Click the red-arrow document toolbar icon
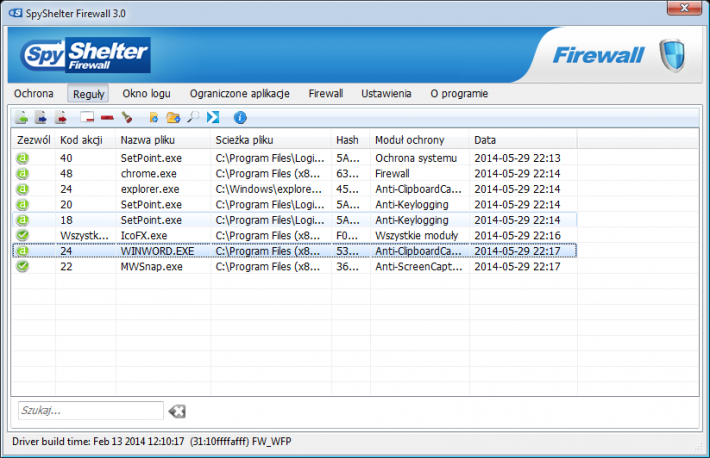The image size is (710, 458). click(61, 118)
